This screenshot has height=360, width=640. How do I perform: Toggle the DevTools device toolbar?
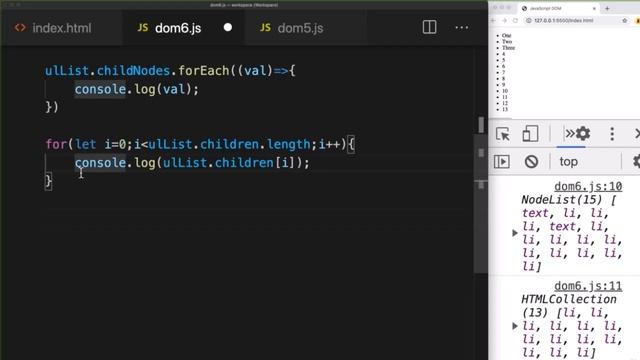tap(530, 134)
